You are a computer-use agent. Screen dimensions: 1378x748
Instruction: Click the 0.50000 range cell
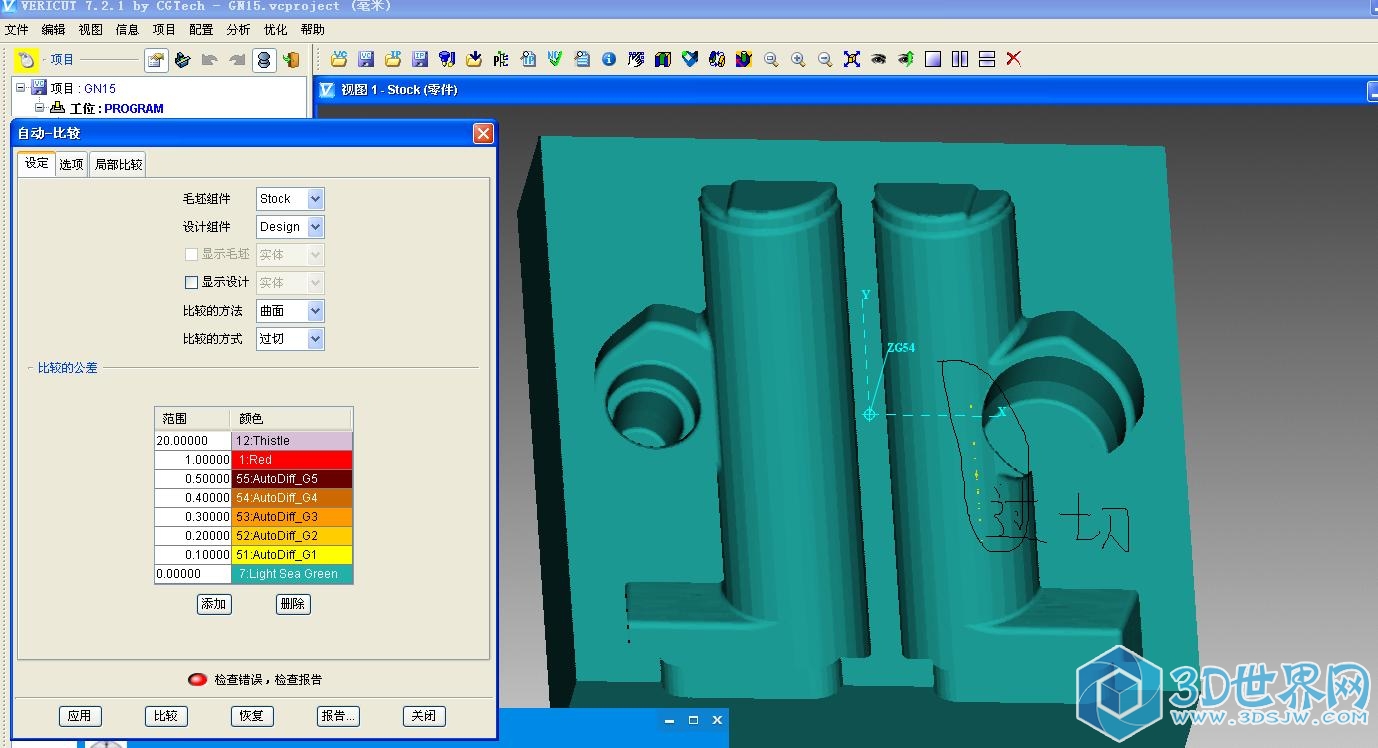pyautogui.click(x=193, y=479)
